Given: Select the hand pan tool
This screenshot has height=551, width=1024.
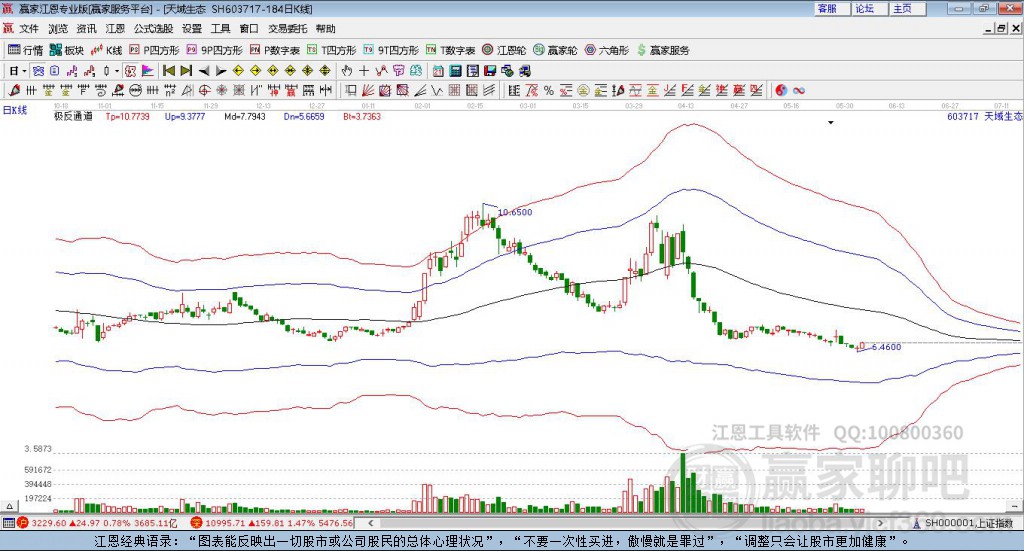Looking at the screenshot, I should (x=346, y=71).
